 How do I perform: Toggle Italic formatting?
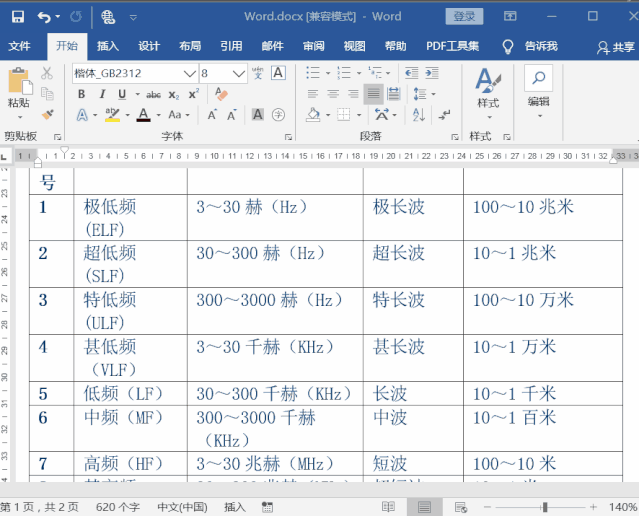pos(102,94)
